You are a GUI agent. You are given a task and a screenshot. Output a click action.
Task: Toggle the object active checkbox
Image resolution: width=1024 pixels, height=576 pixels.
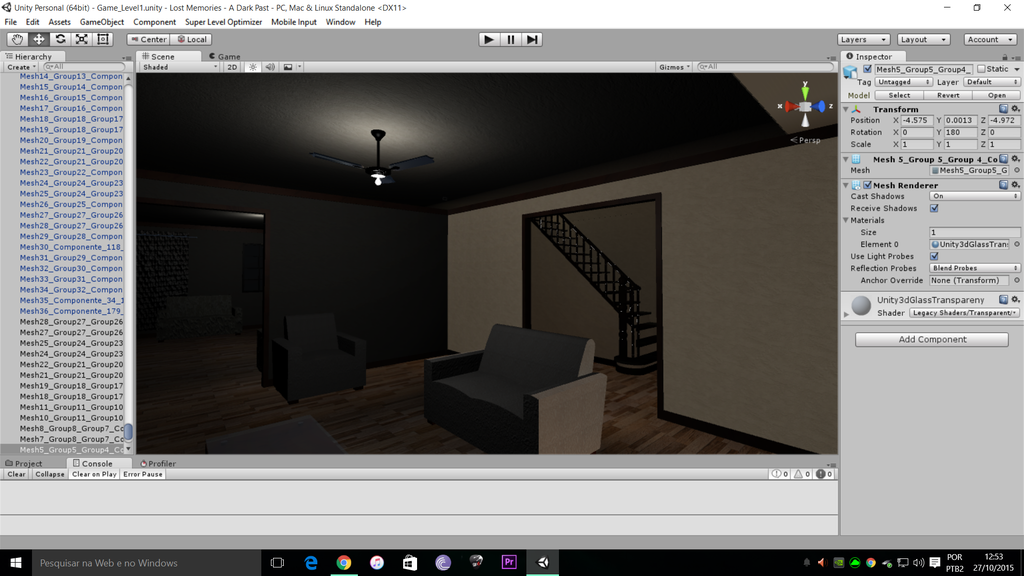pyautogui.click(x=867, y=69)
